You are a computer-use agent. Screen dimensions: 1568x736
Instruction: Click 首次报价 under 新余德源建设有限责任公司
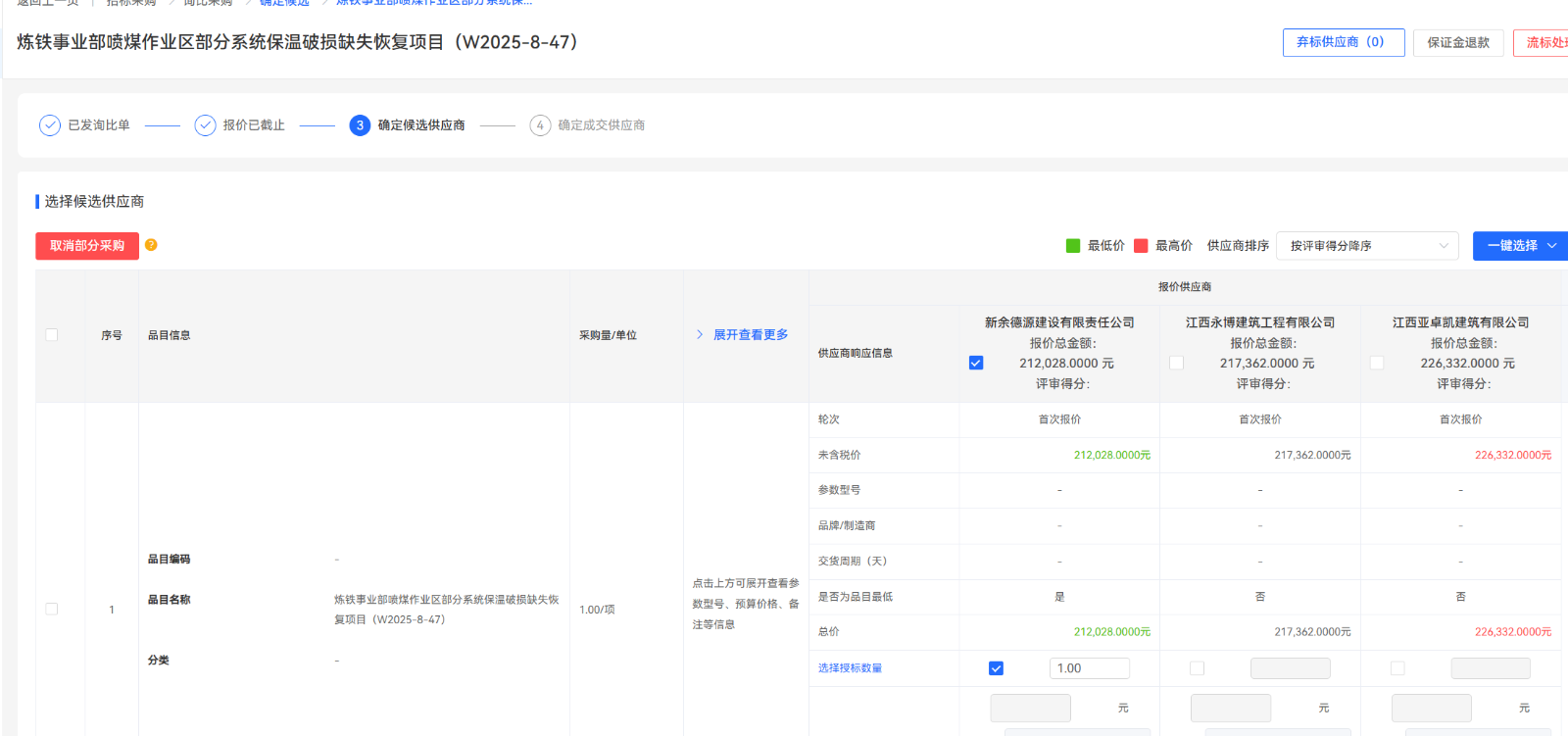(1059, 419)
